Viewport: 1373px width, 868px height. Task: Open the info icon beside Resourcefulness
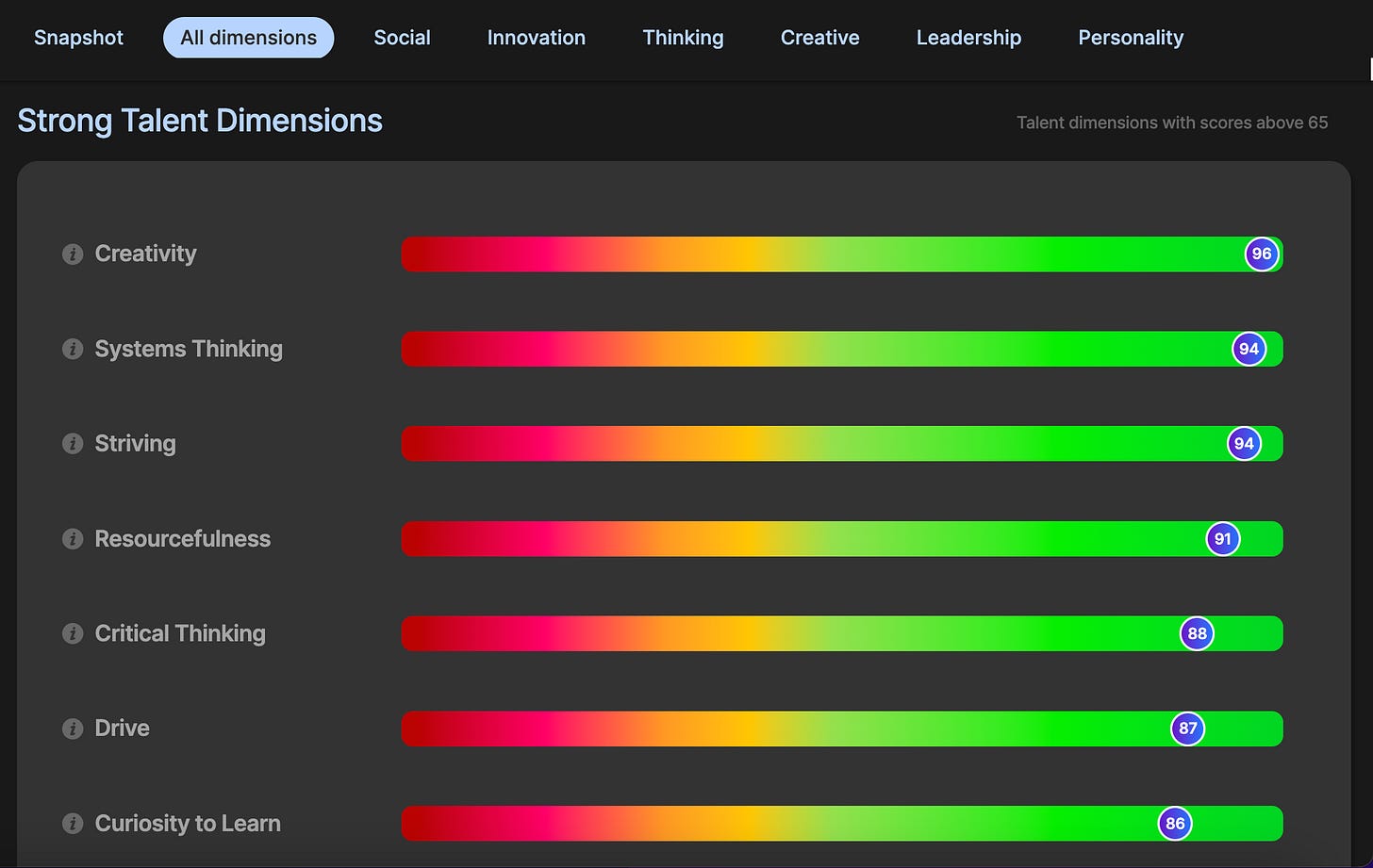(73, 539)
